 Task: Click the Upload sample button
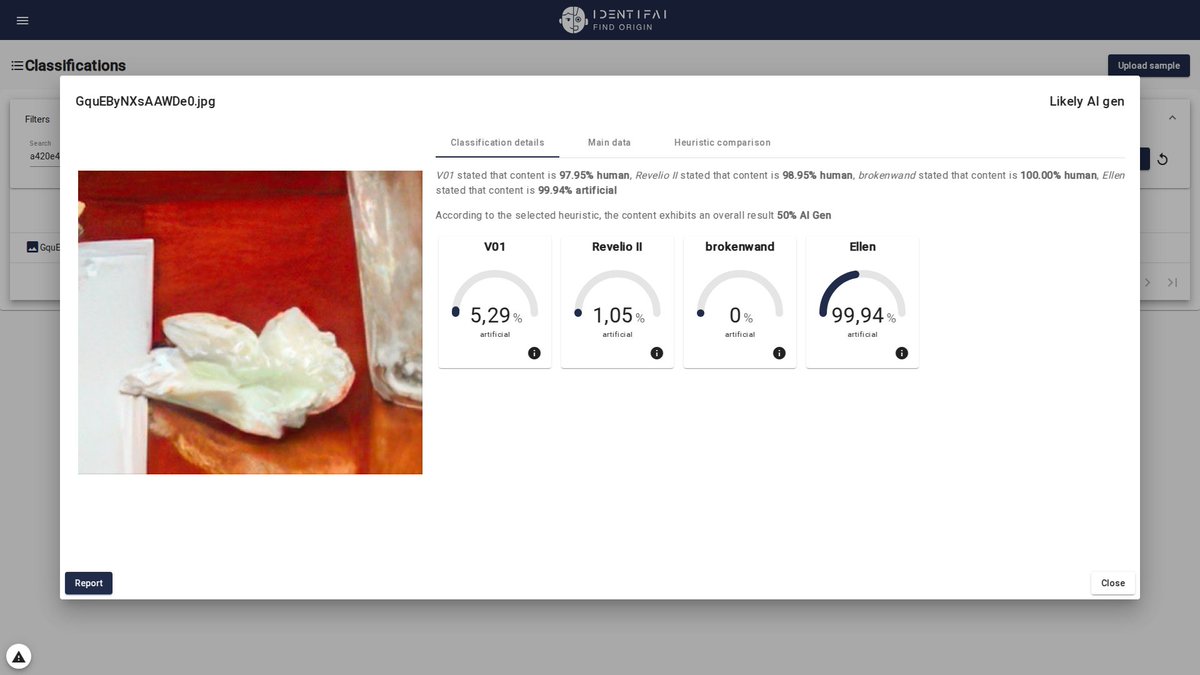(x=1148, y=65)
